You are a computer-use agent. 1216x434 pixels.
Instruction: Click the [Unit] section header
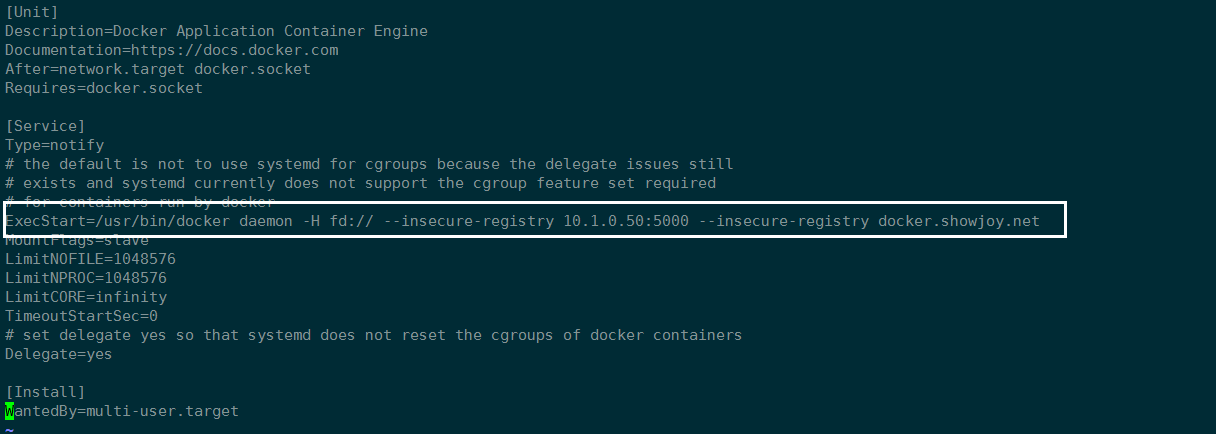(32, 12)
